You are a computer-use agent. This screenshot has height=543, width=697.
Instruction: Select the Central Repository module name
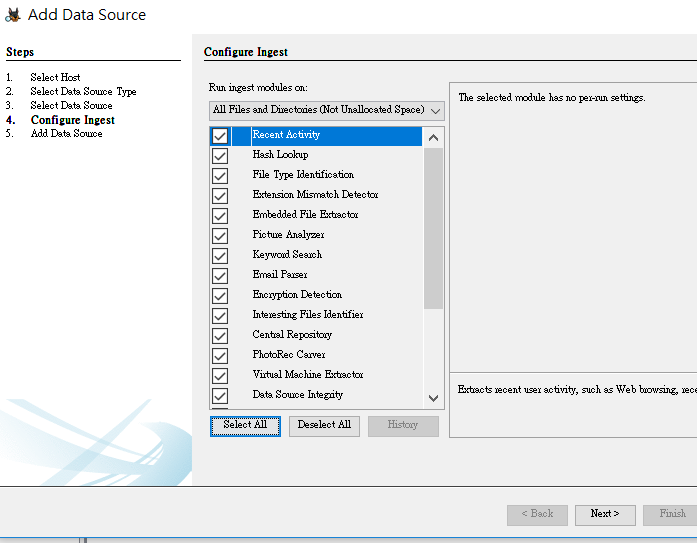pos(292,335)
